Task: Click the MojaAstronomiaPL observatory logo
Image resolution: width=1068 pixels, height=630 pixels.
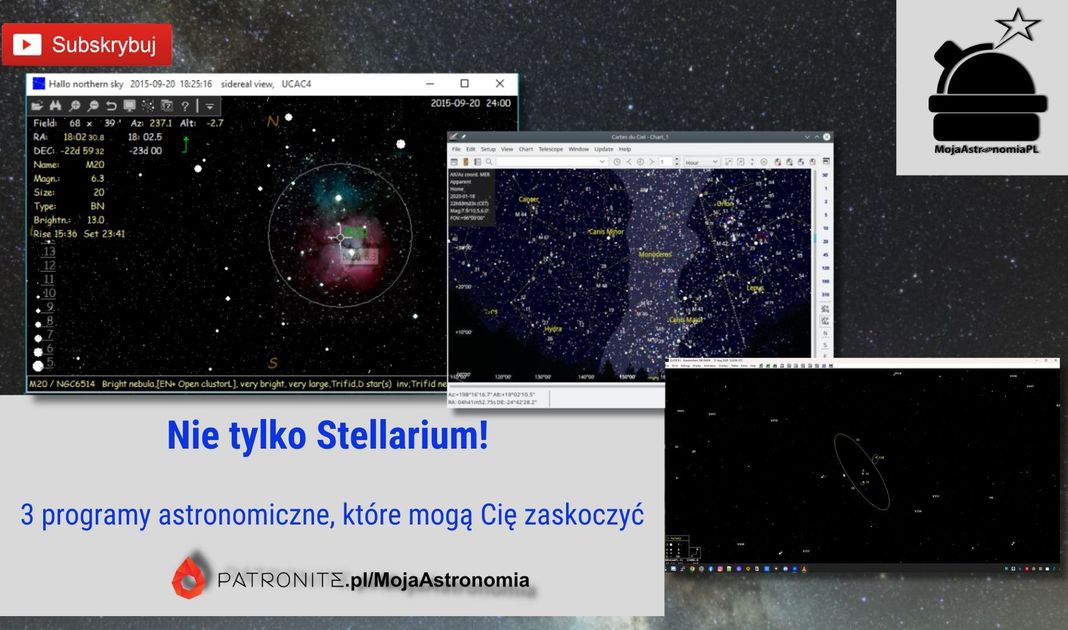Action: tap(987, 82)
